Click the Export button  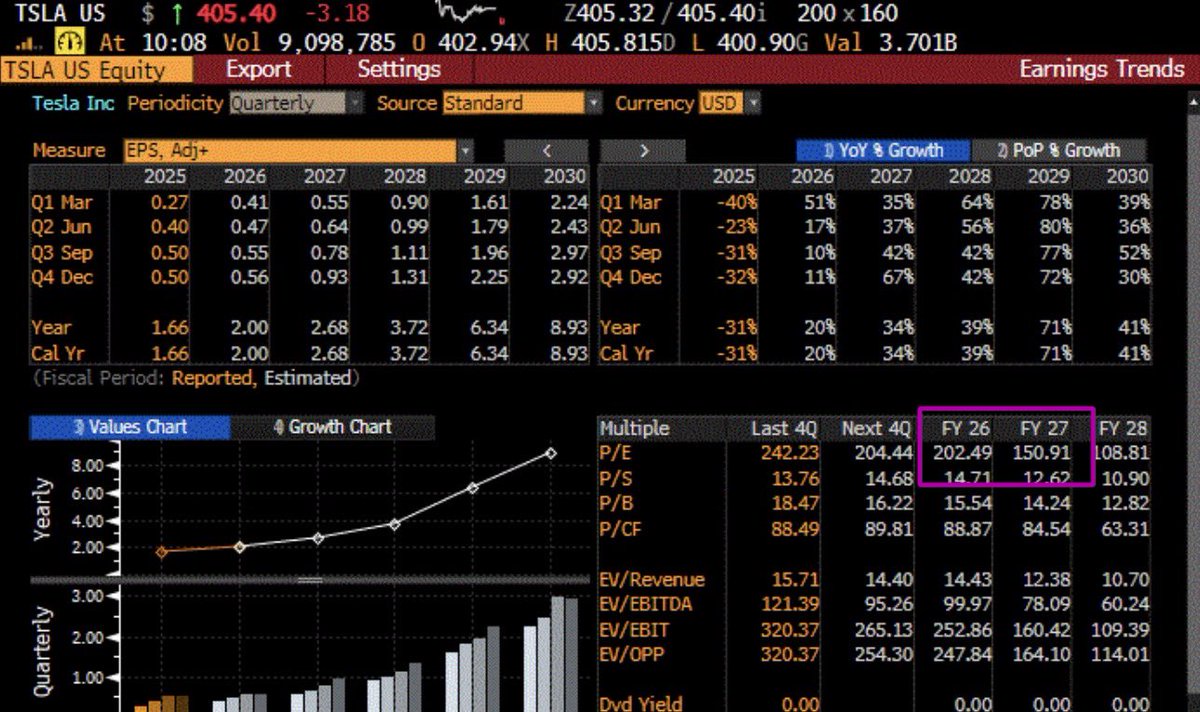coord(258,69)
